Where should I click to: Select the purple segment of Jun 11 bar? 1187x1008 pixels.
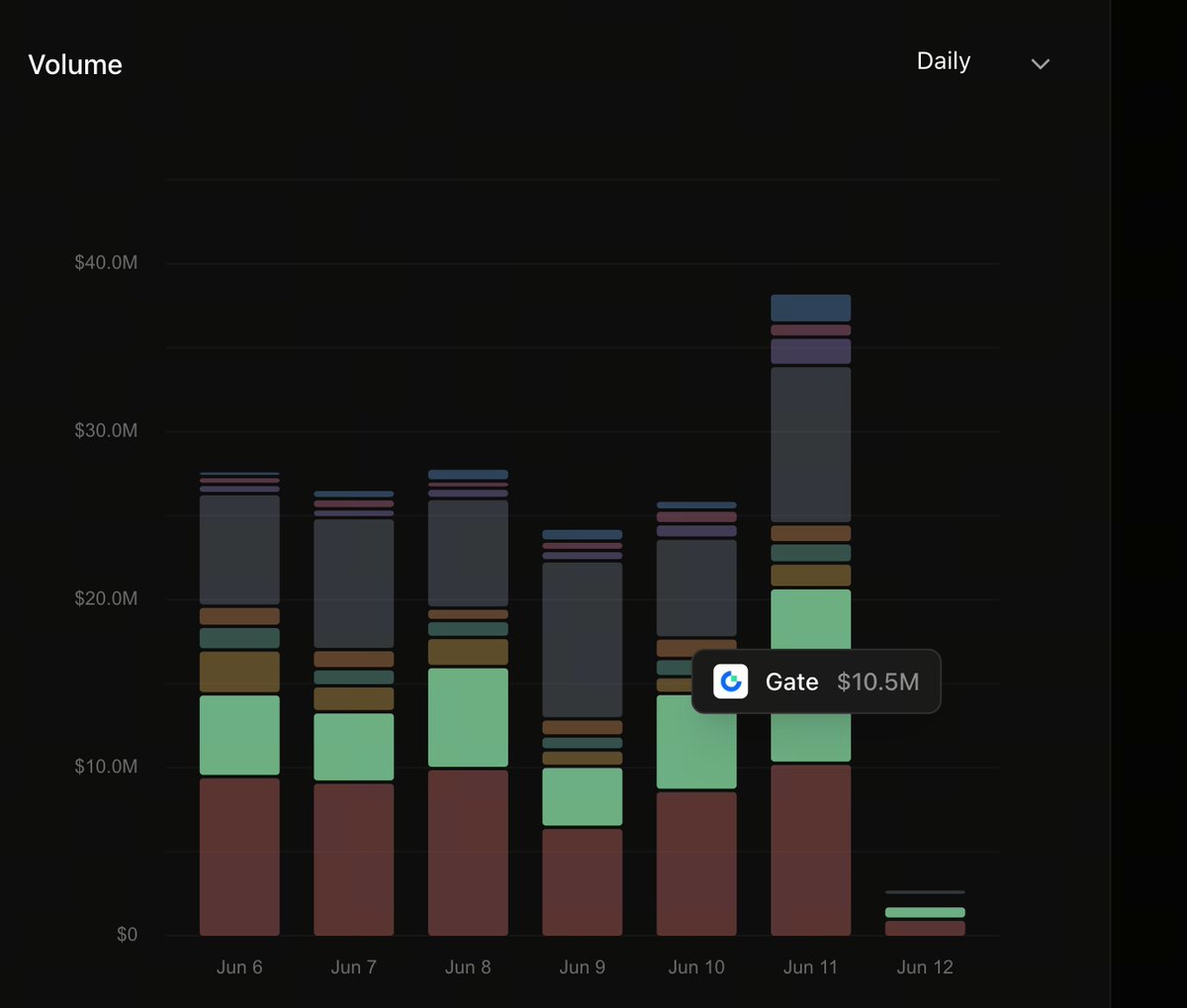(810, 351)
